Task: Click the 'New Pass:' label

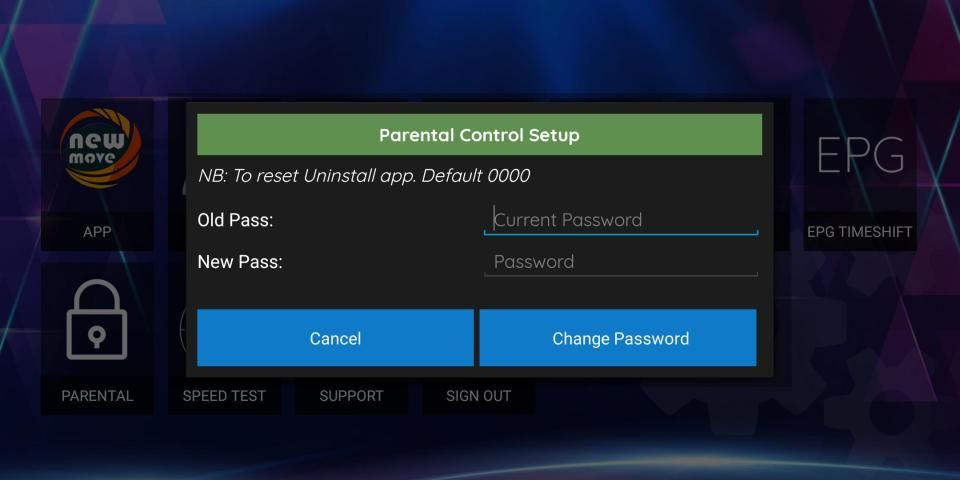Action: point(240,262)
